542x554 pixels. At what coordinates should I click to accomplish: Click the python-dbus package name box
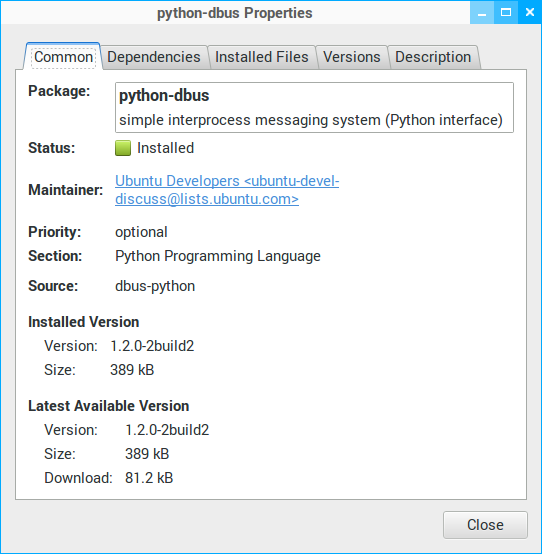pos(314,107)
